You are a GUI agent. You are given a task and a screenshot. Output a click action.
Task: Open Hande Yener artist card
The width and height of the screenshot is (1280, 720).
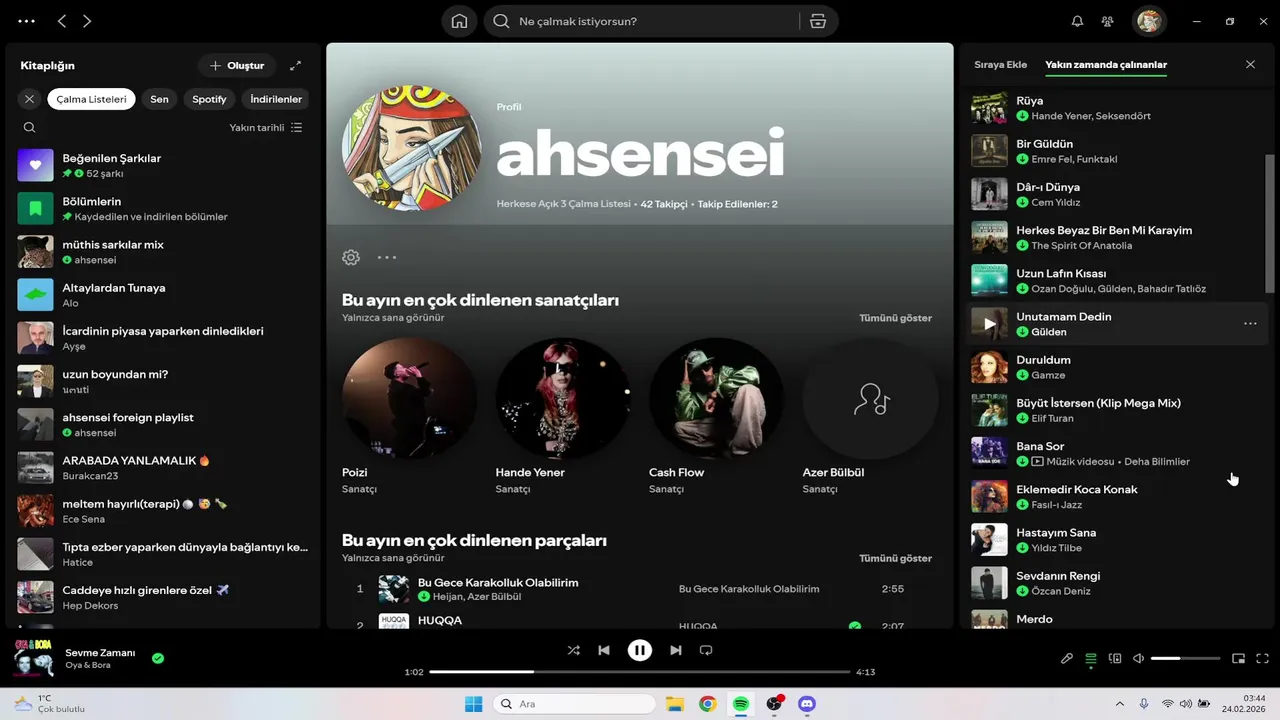[563, 416]
